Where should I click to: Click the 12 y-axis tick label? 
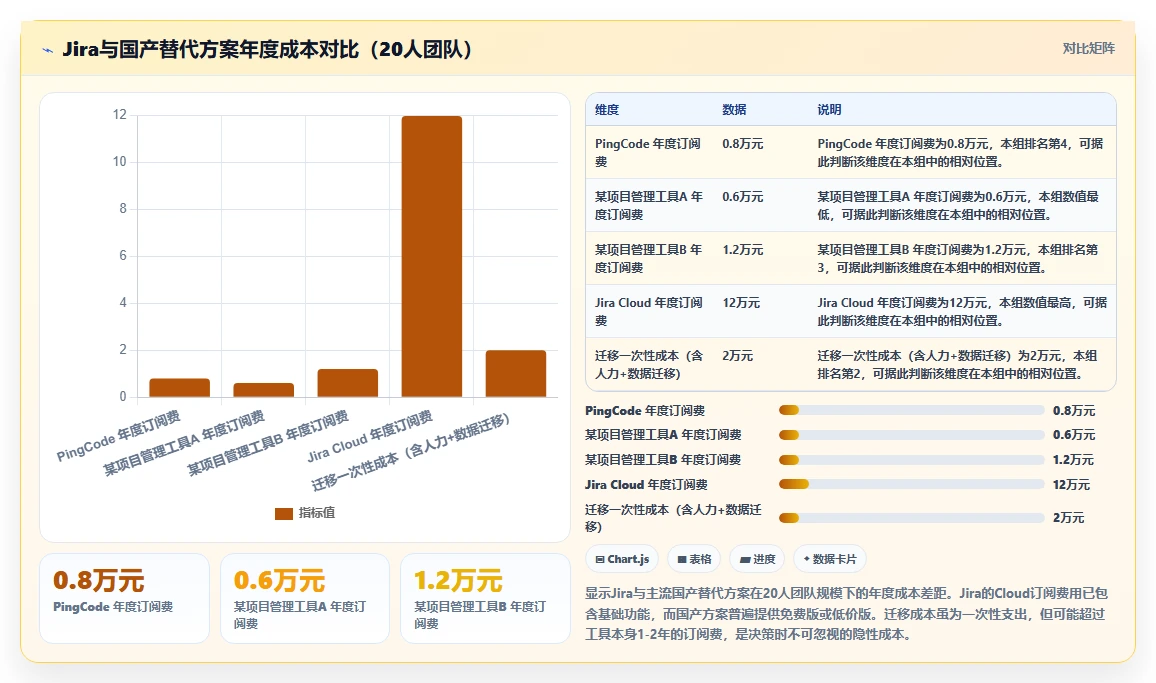(119, 114)
